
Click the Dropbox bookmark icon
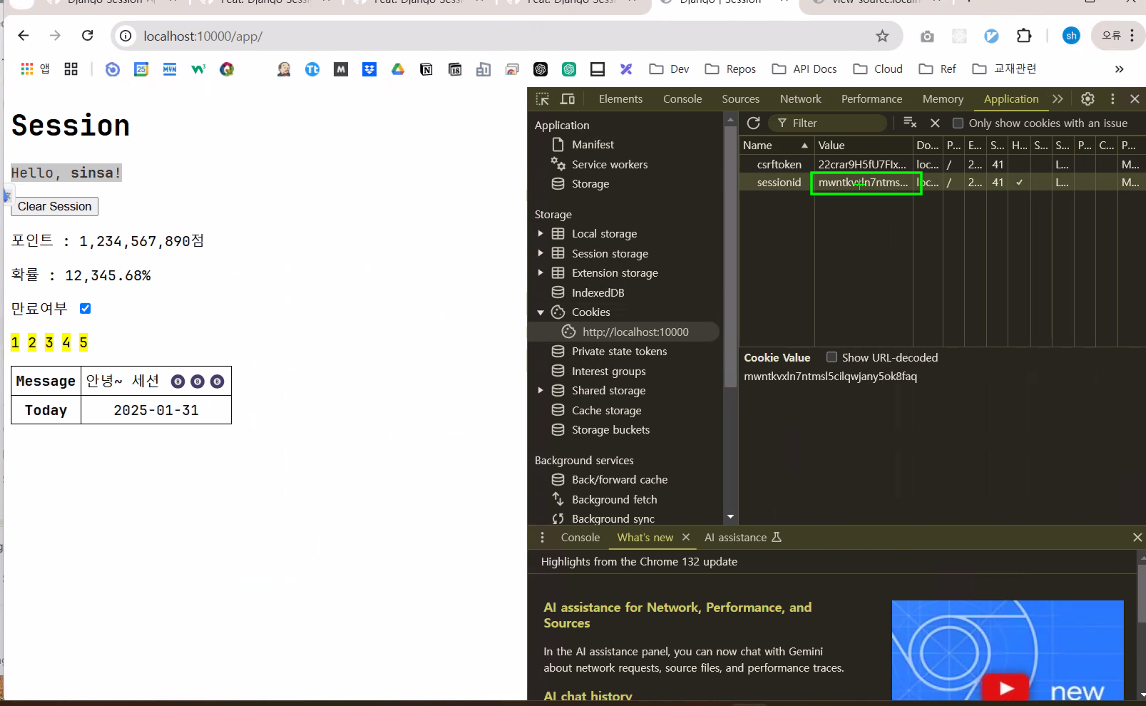[369, 69]
